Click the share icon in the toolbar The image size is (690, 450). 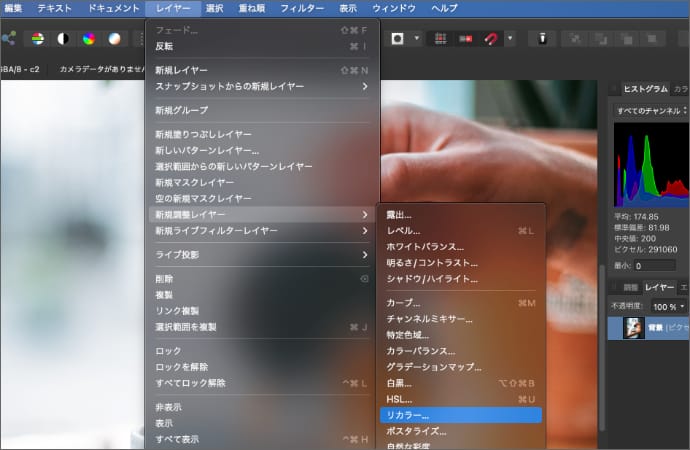point(8,39)
